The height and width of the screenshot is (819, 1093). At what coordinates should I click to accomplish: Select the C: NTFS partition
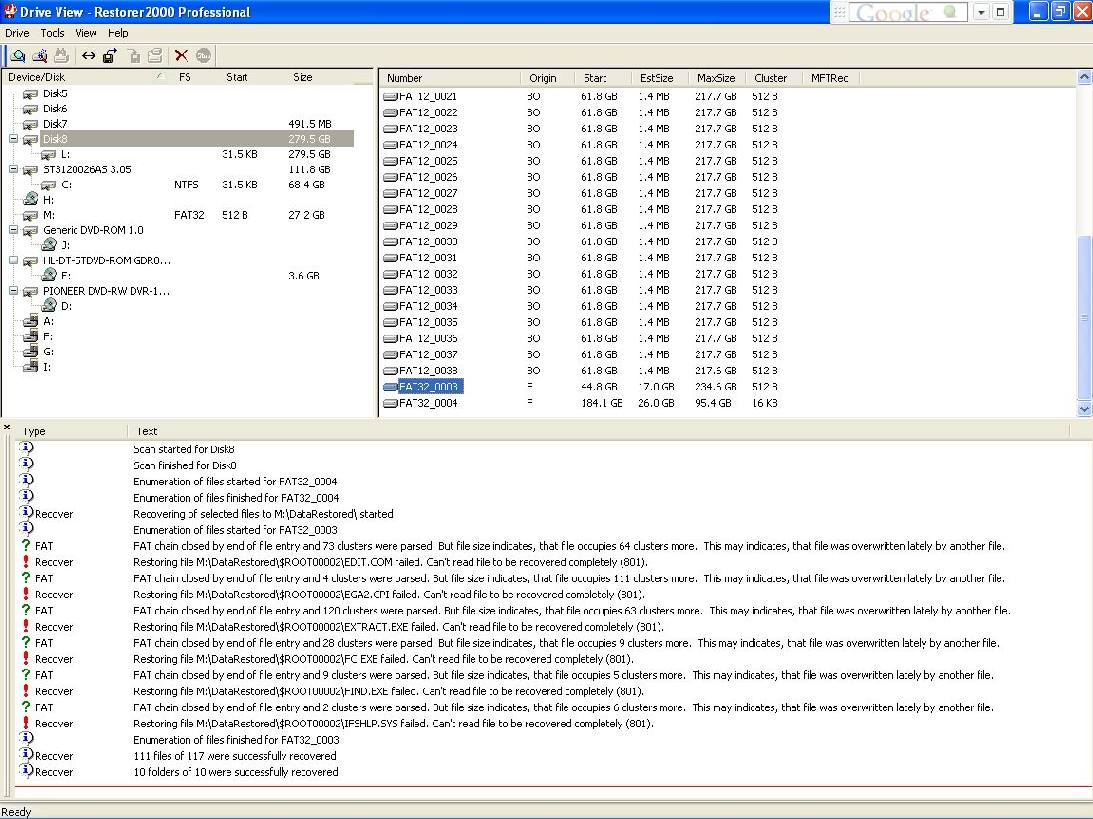click(x=67, y=185)
